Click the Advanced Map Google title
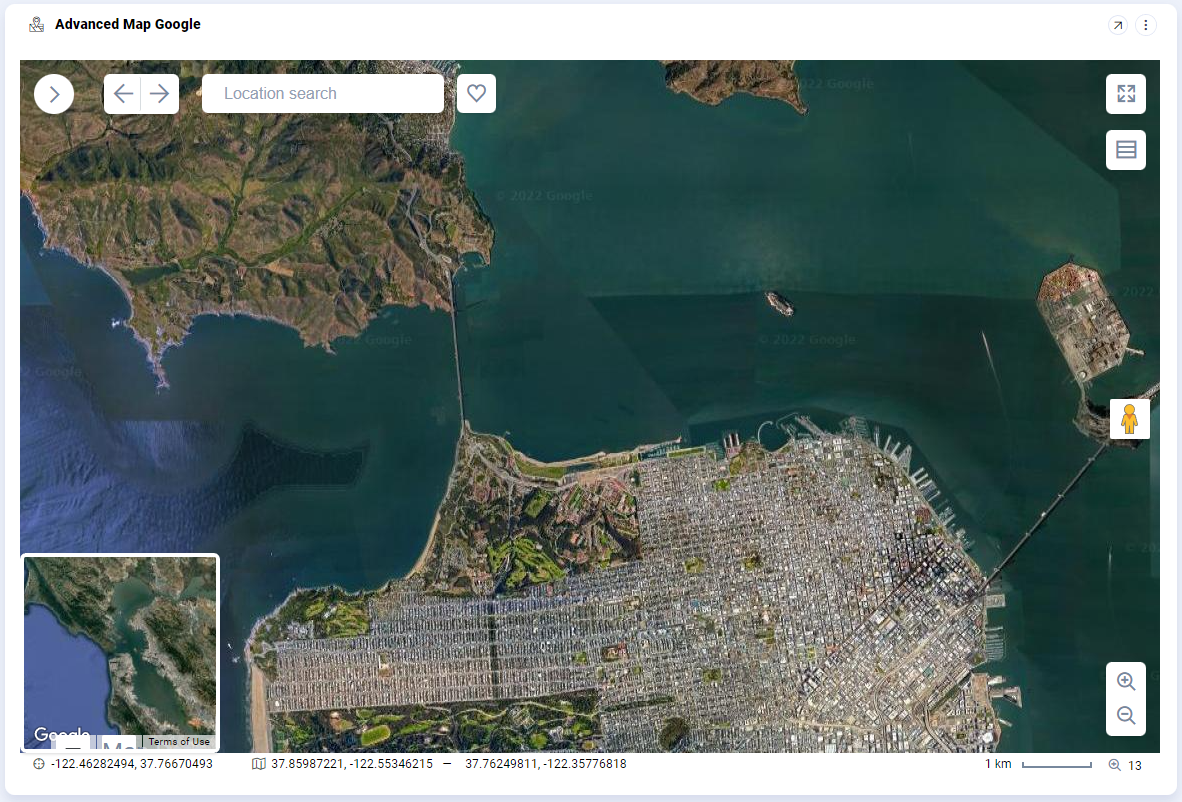The height and width of the screenshot is (802, 1182). [127, 24]
